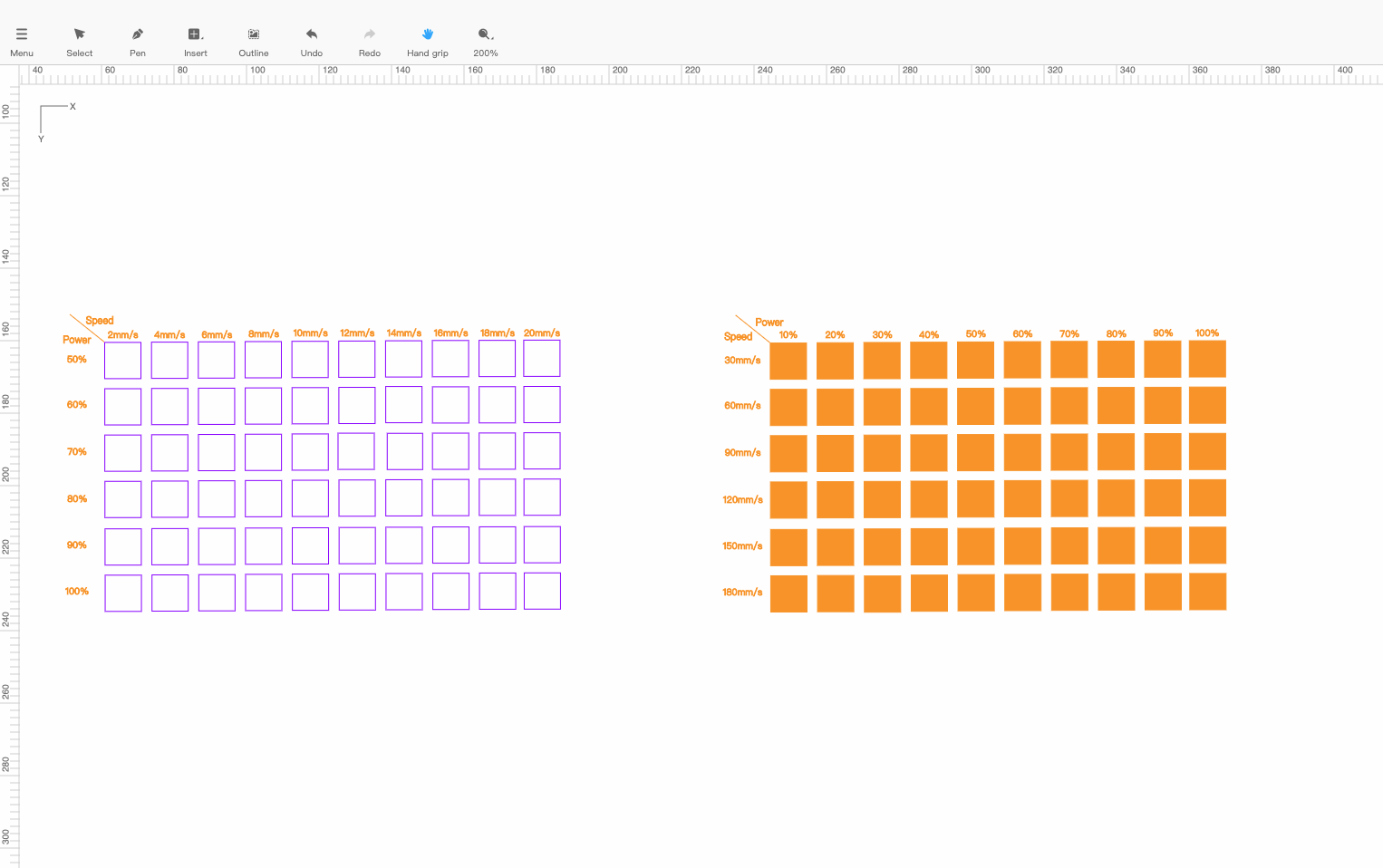Click the orange square at 180mm/s and 100%

[1207, 591]
